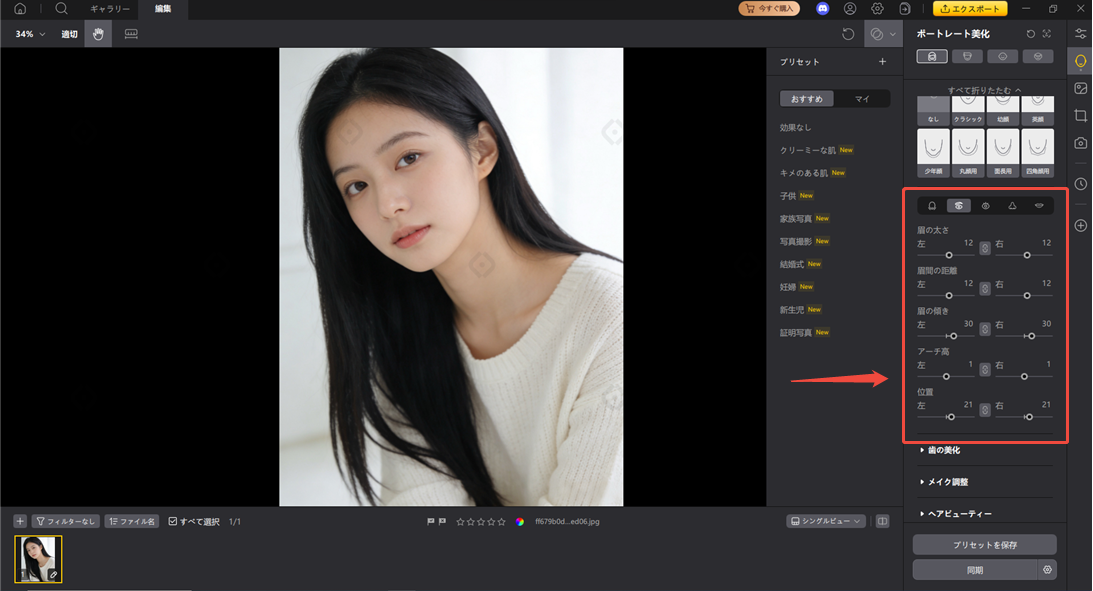Click the プリセットを保存 button

point(984,544)
